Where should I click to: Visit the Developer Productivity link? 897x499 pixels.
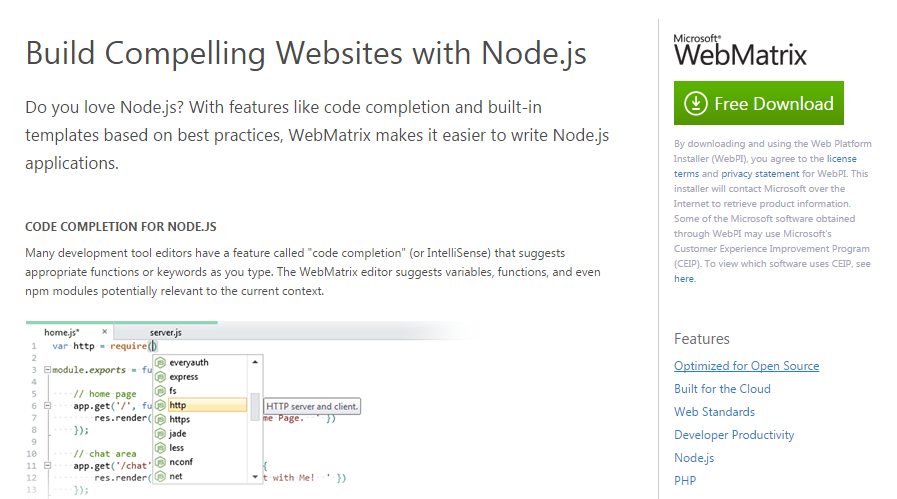tap(734, 434)
